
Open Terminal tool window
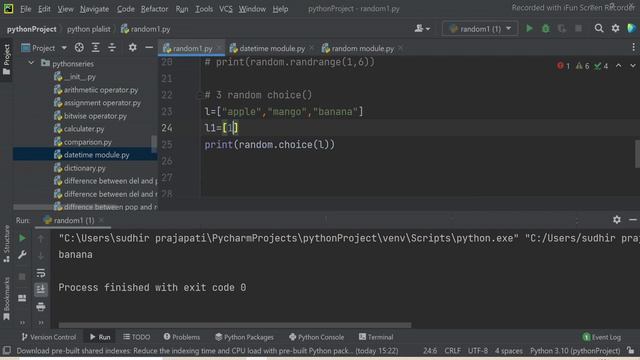pos(376,337)
